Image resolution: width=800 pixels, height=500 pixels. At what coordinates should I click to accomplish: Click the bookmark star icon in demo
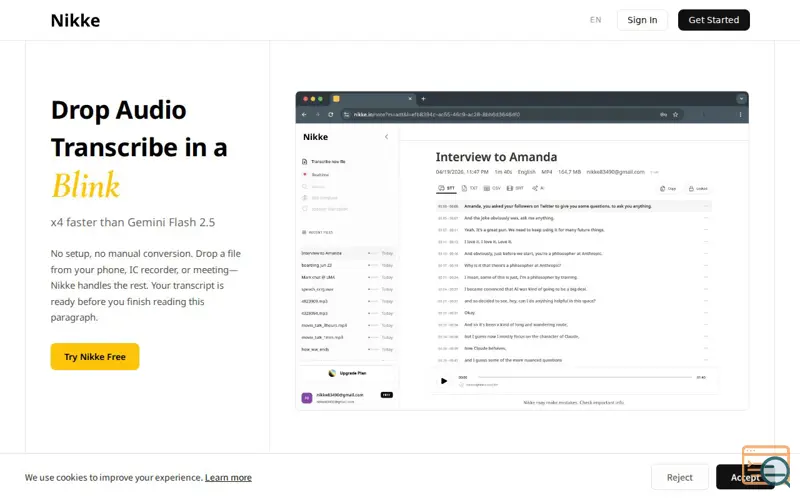pyautogui.click(x=676, y=114)
